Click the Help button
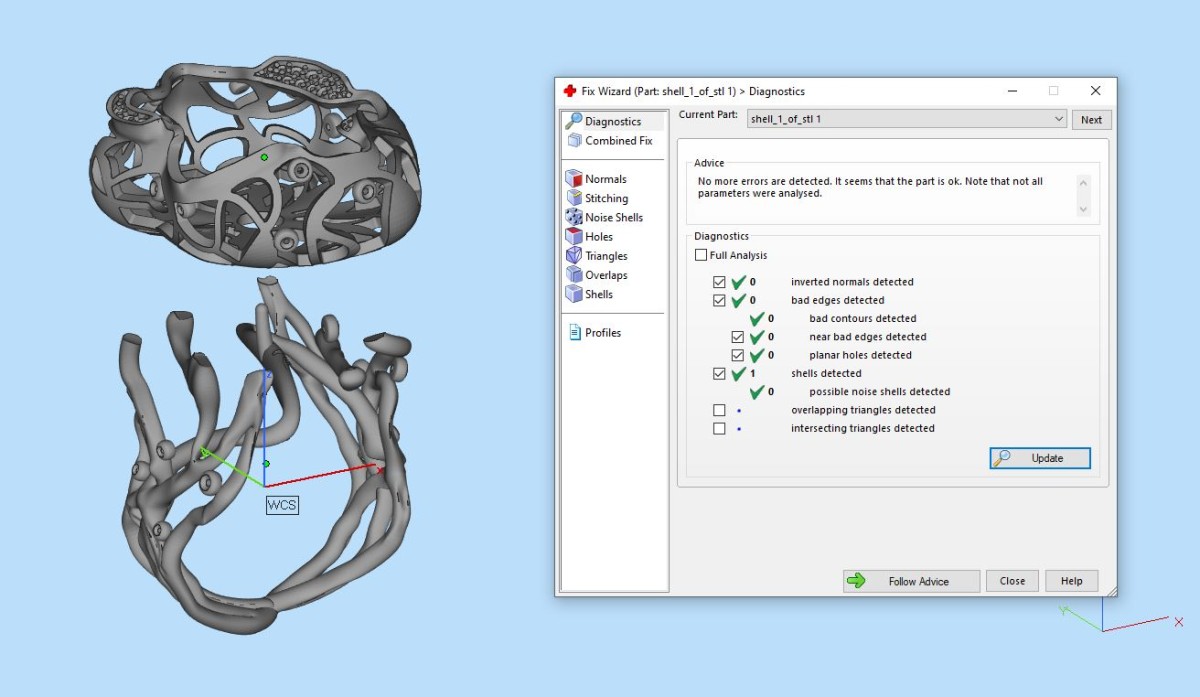This screenshot has width=1200, height=697. (1071, 581)
